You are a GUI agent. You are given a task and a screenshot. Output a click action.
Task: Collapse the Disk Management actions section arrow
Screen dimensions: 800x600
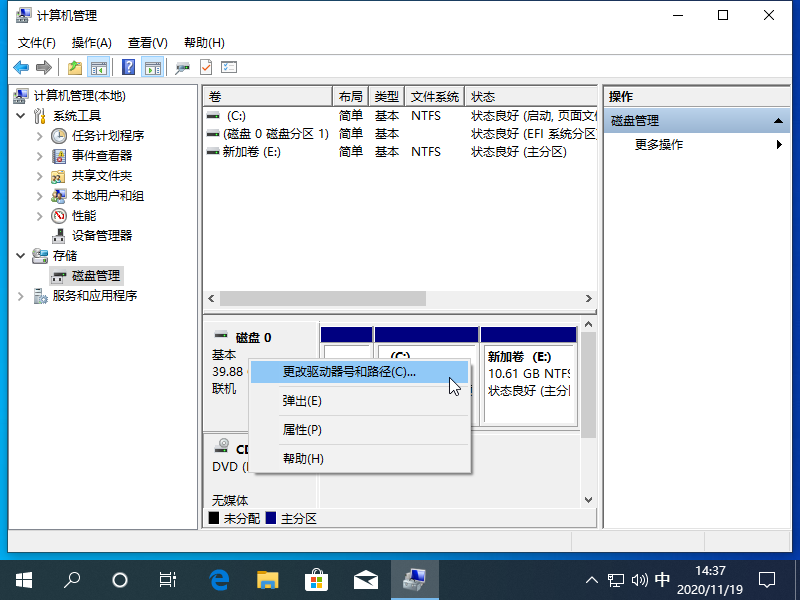point(778,121)
